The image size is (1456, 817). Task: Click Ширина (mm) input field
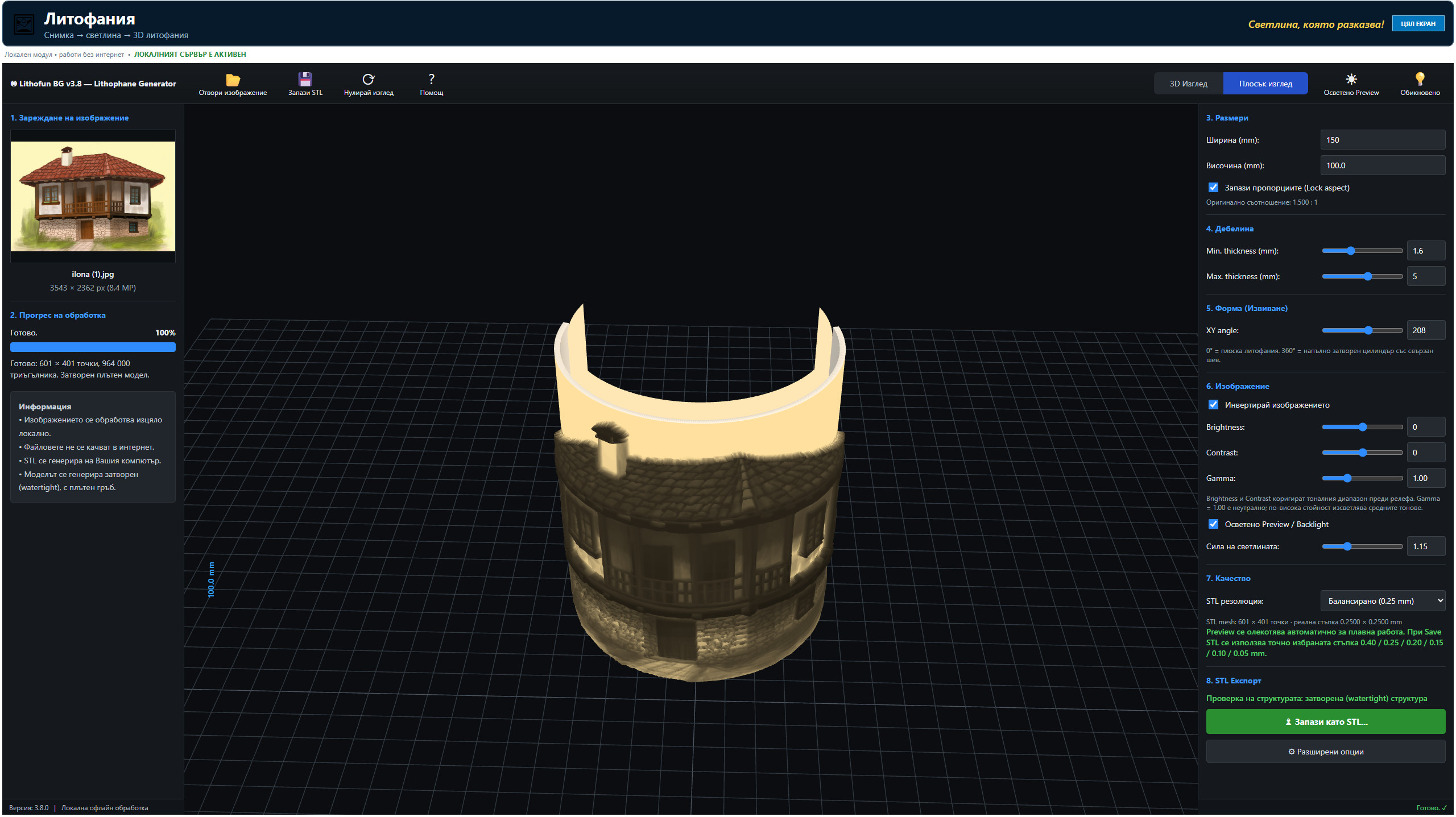tap(1383, 140)
